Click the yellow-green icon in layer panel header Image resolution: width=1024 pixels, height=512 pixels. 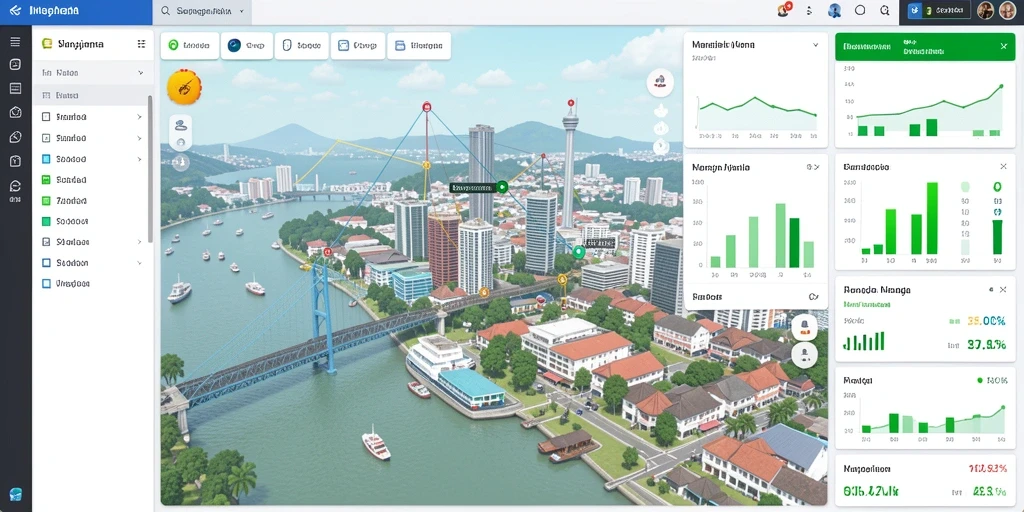click(46, 44)
